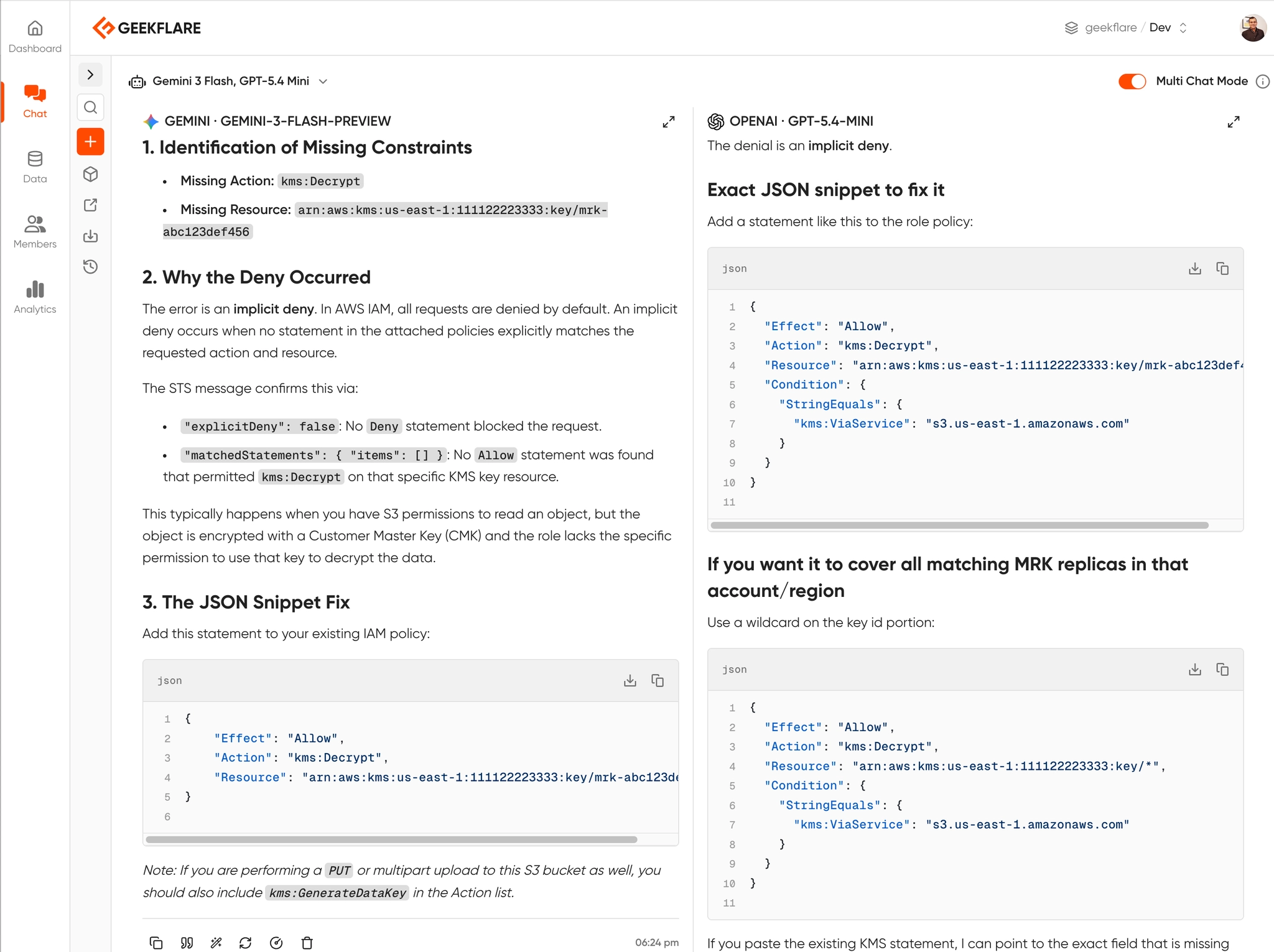Expand the GPT-5.4-Mini response to fullscreen
The width and height of the screenshot is (1274, 952).
click(1234, 121)
